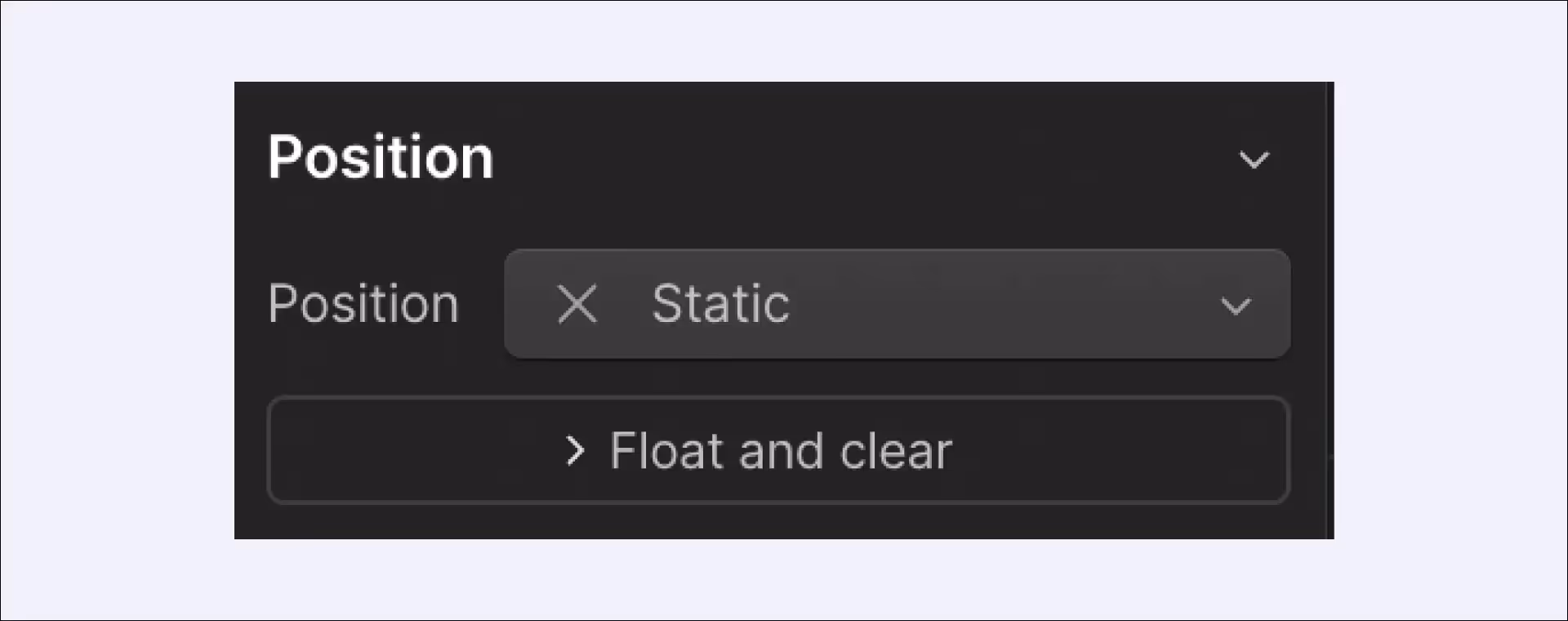Click the gap between the X icon and Static
The image size is (1568, 621).
tap(626, 304)
